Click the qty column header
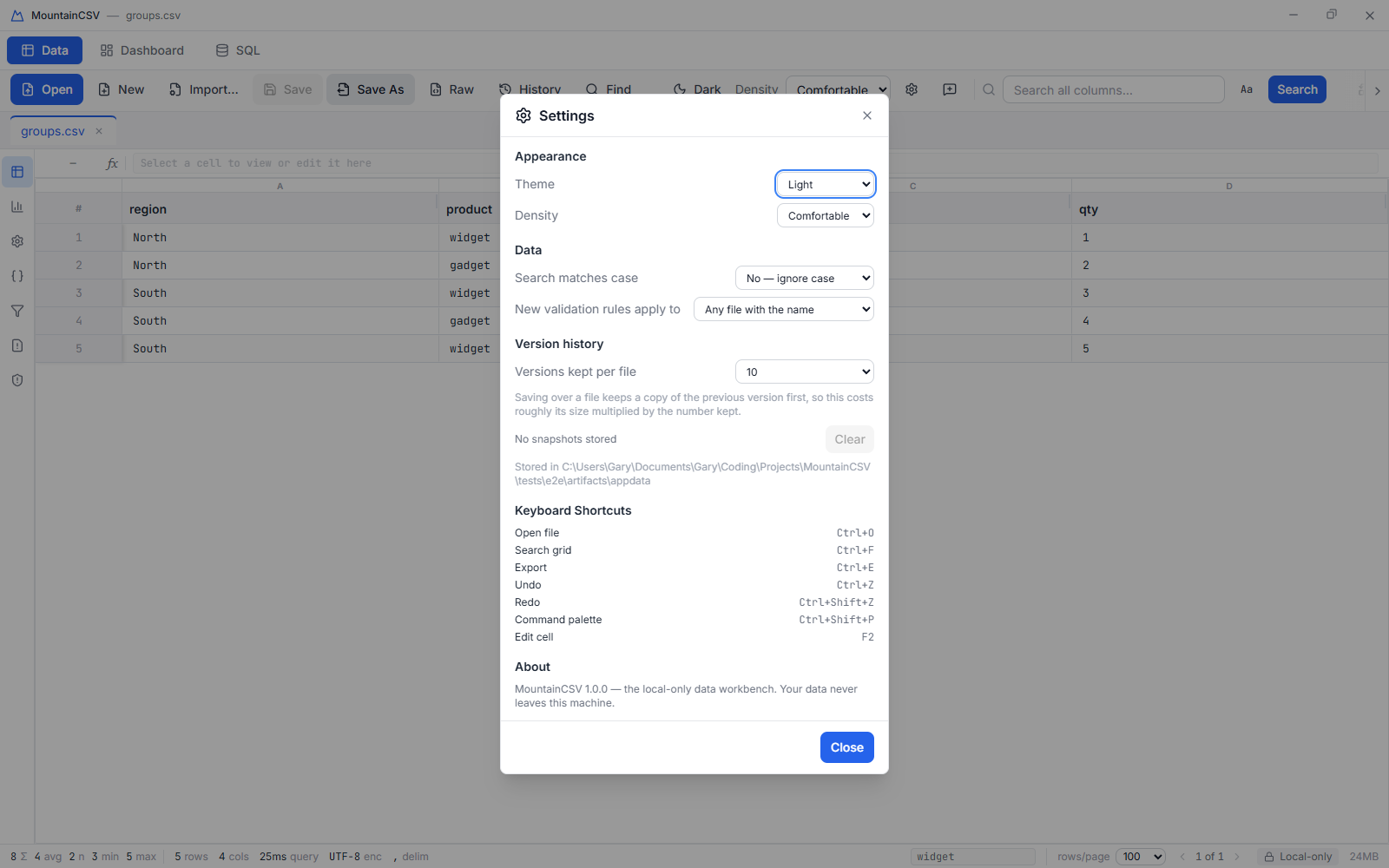The height and width of the screenshot is (868, 1389). pos(1229,209)
